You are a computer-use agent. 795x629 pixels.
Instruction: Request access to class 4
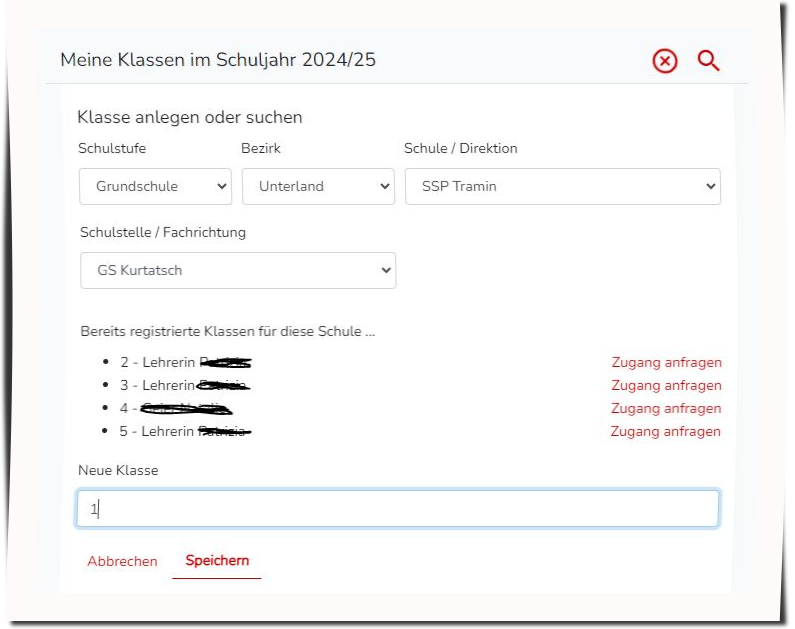pyautogui.click(x=666, y=409)
